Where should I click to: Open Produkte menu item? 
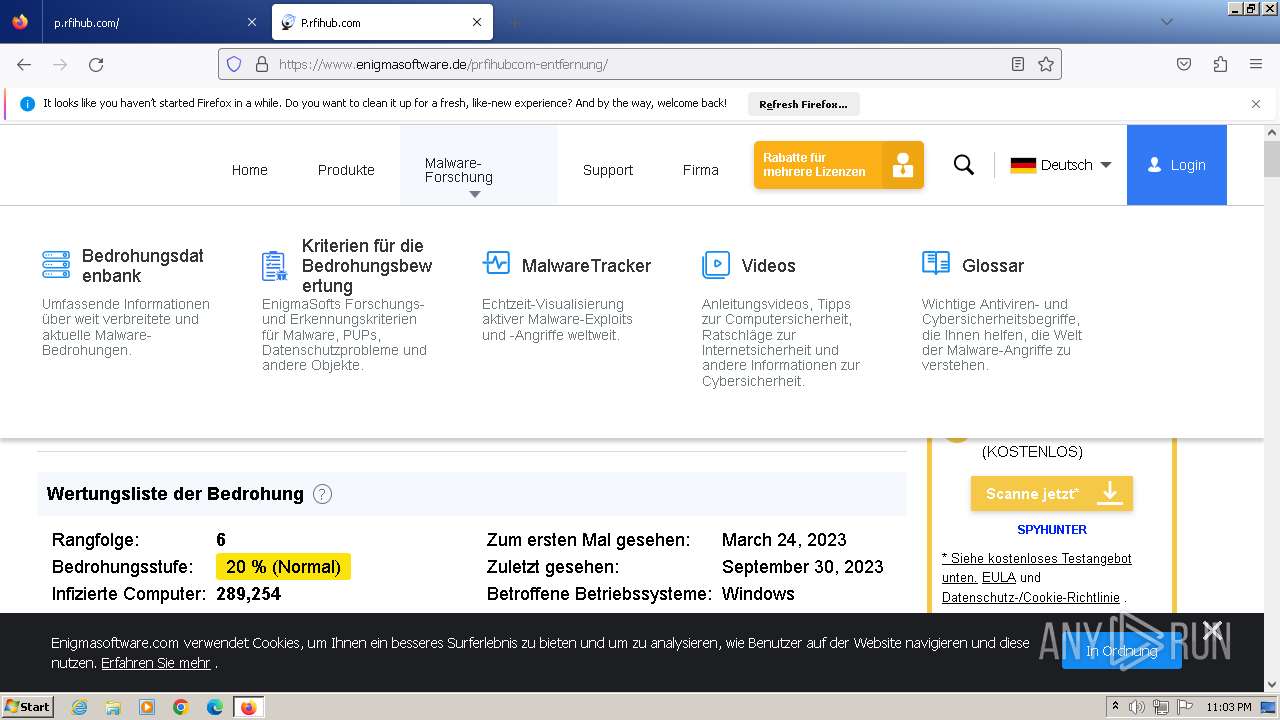pyautogui.click(x=346, y=170)
